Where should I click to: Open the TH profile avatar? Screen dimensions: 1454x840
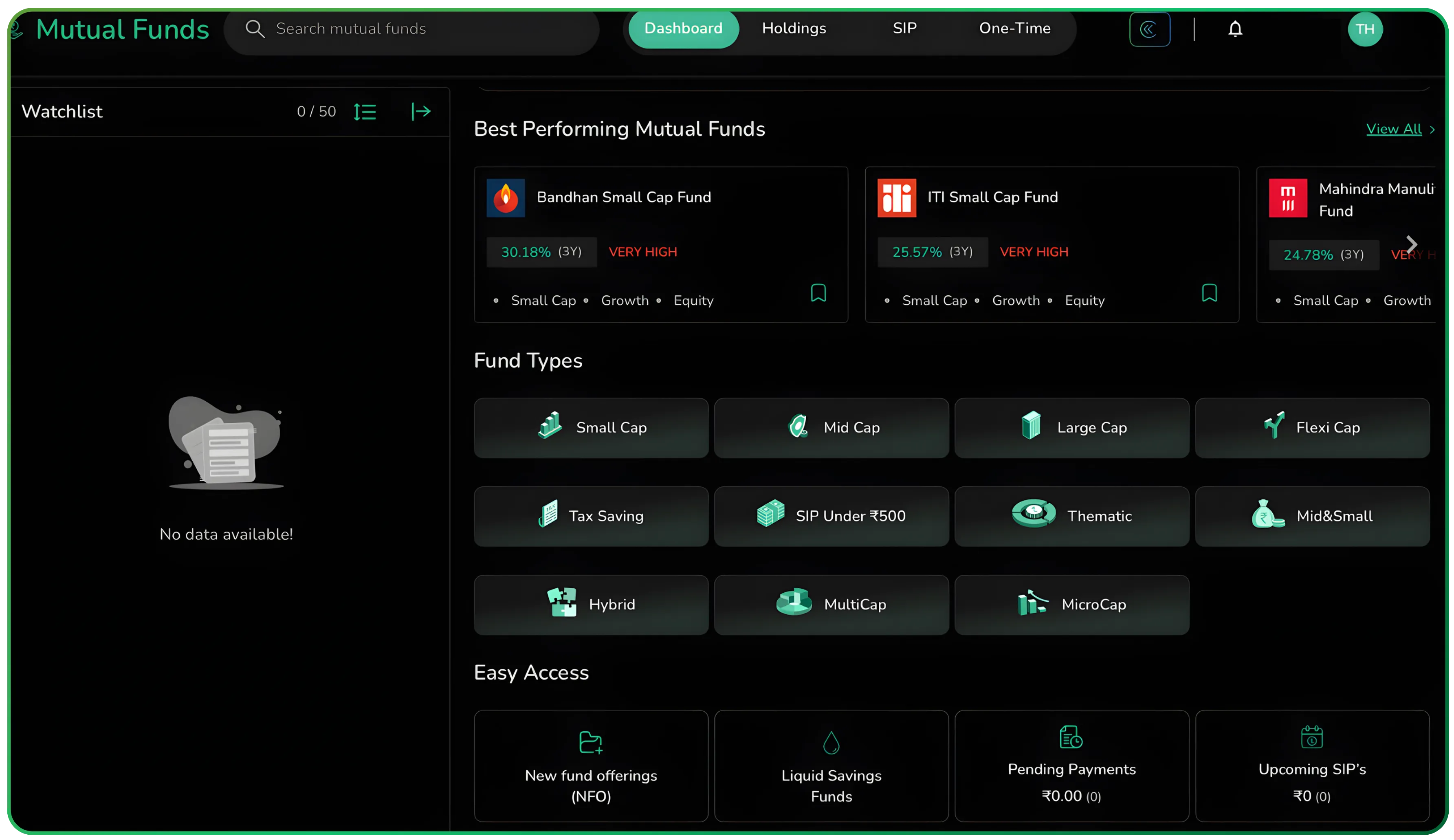pyautogui.click(x=1364, y=29)
